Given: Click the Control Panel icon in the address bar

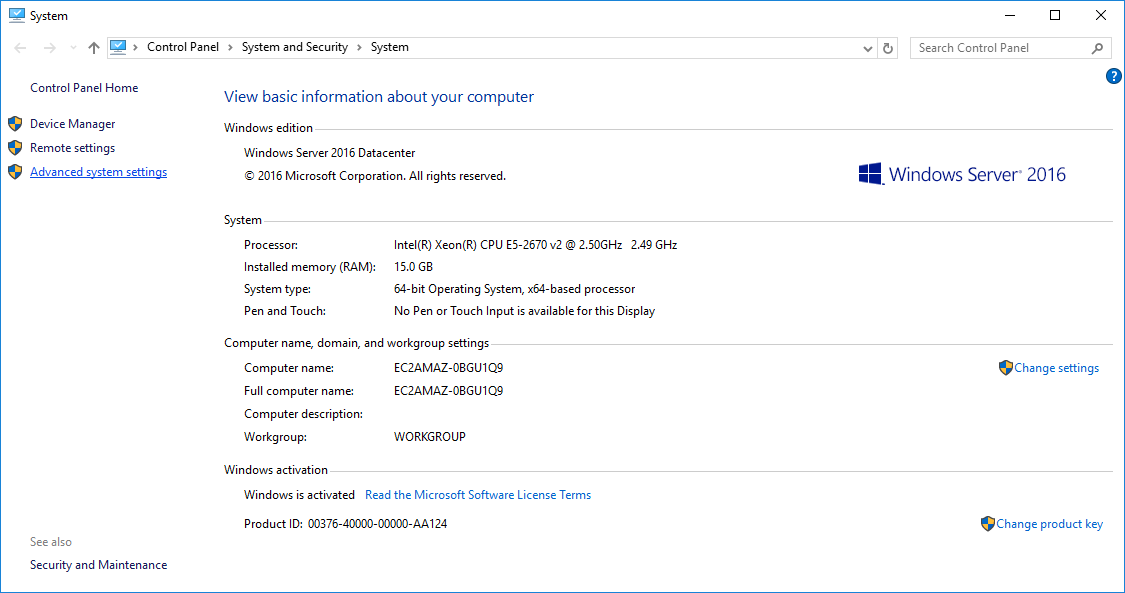Looking at the screenshot, I should point(120,46).
